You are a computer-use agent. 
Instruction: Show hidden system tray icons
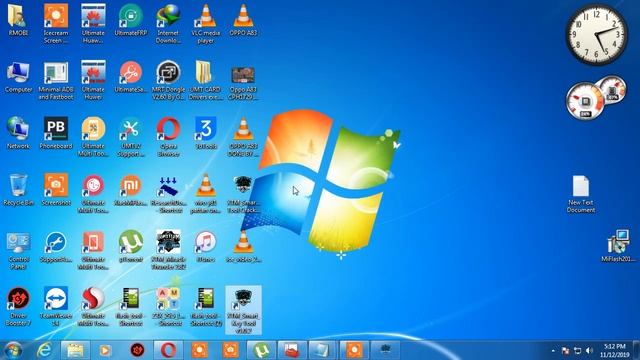[x=553, y=351]
